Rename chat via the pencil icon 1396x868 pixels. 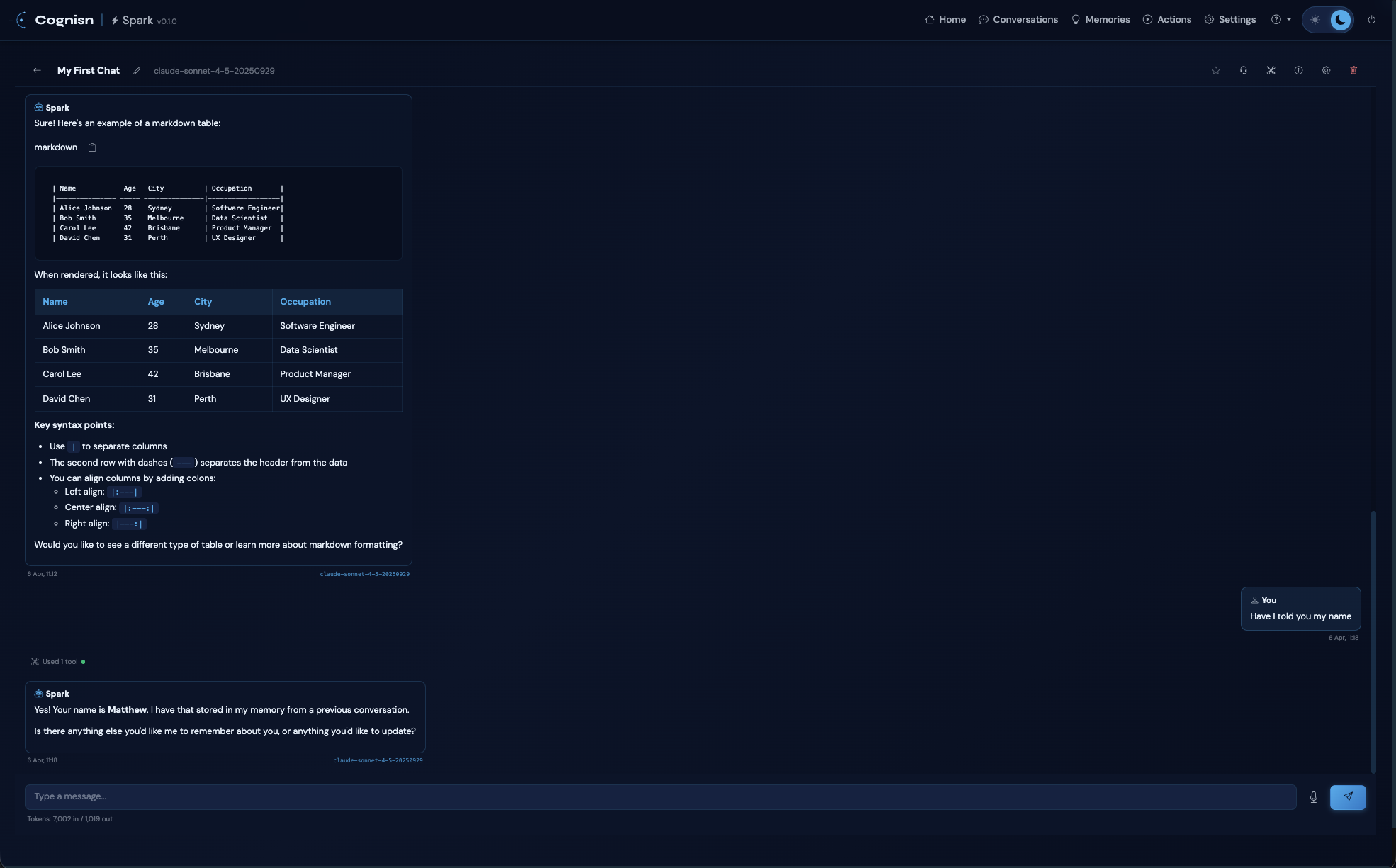136,70
